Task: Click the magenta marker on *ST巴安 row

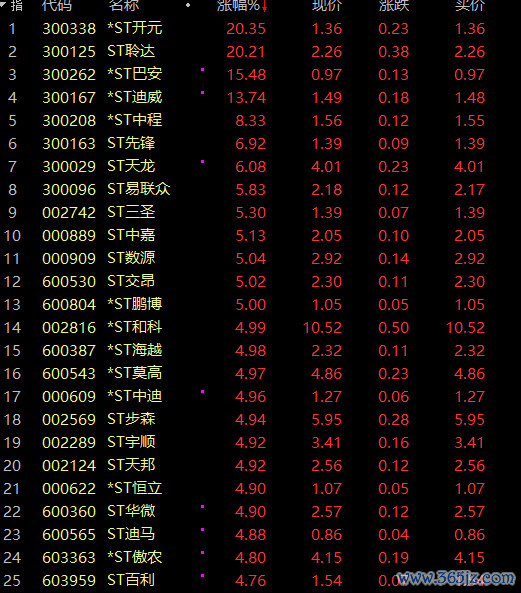Action: [203, 70]
